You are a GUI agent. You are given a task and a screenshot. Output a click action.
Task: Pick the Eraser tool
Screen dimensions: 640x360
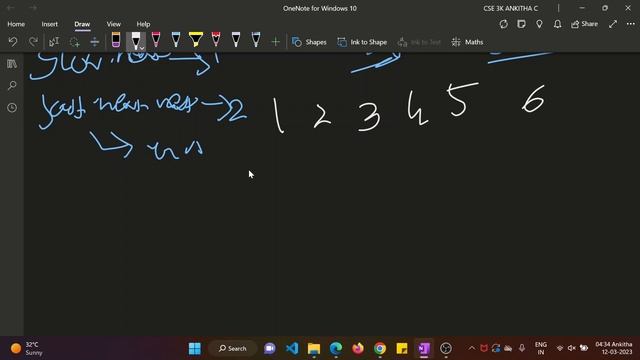[116, 40]
